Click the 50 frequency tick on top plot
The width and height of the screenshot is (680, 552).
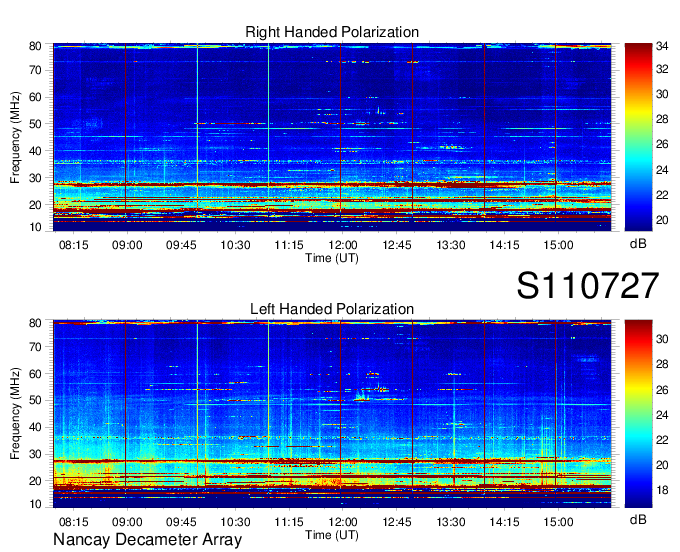click(x=35, y=124)
